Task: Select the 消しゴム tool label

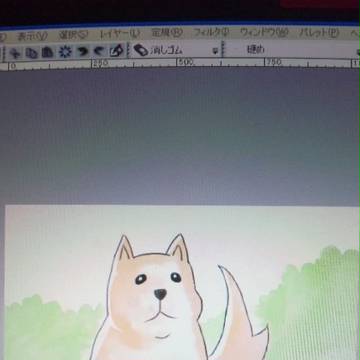Action: click(166, 50)
